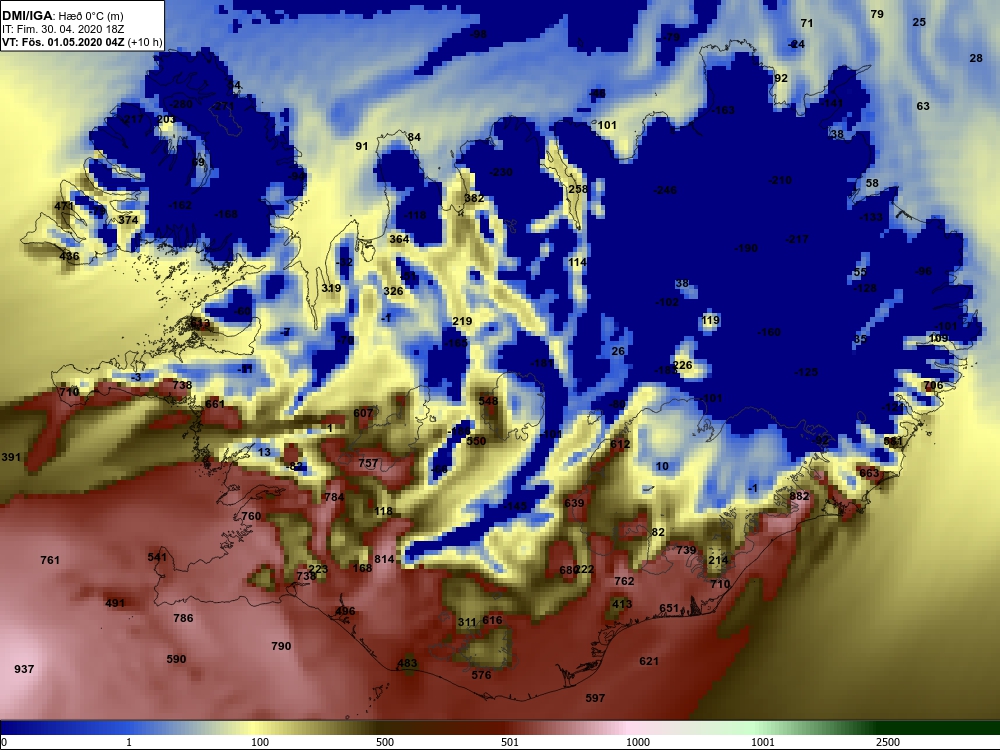The width and height of the screenshot is (1000, 750).
Task: Click the map value 214
Action: point(718,560)
